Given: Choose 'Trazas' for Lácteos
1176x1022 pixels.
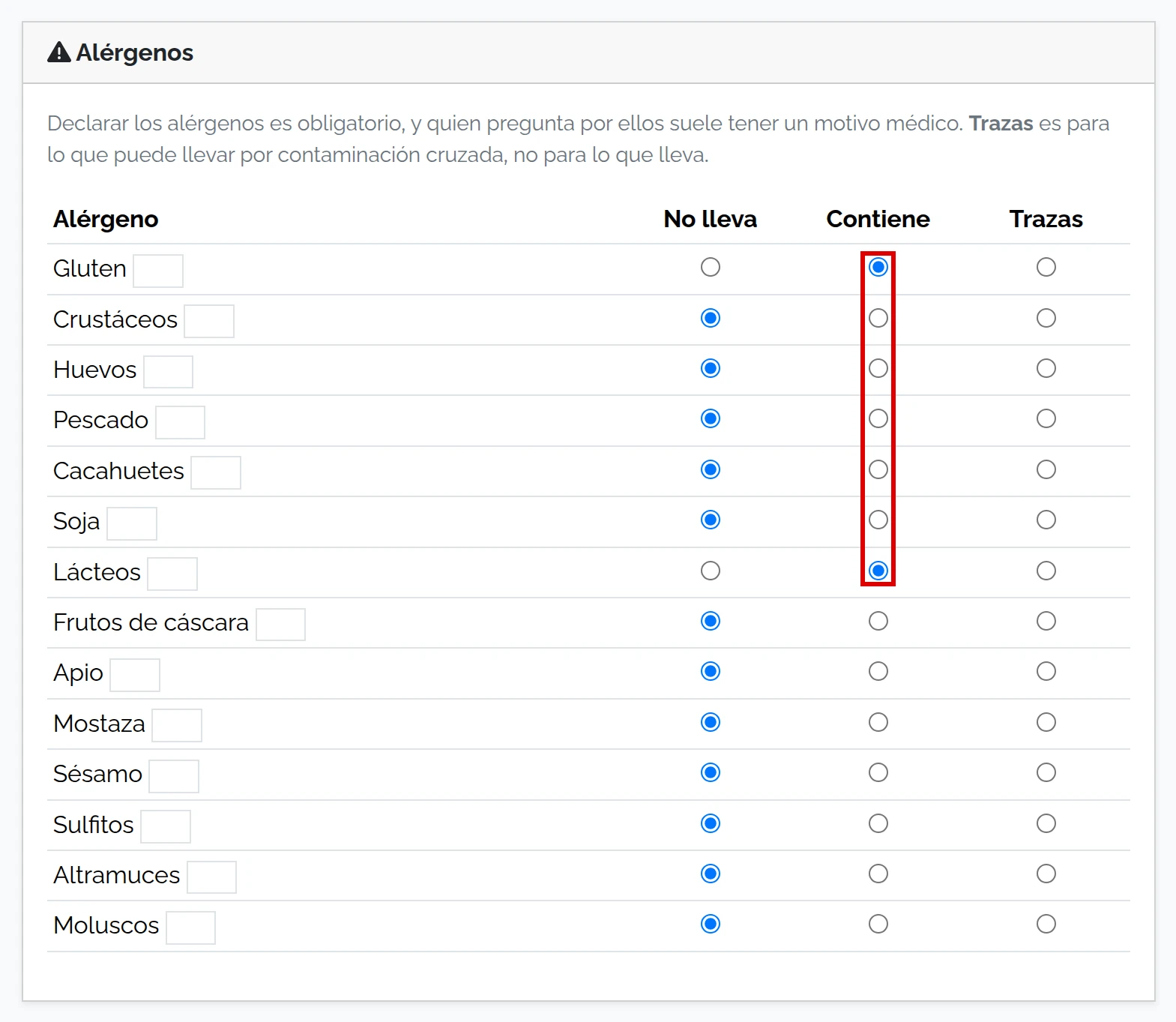Looking at the screenshot, I should 1046,571.
